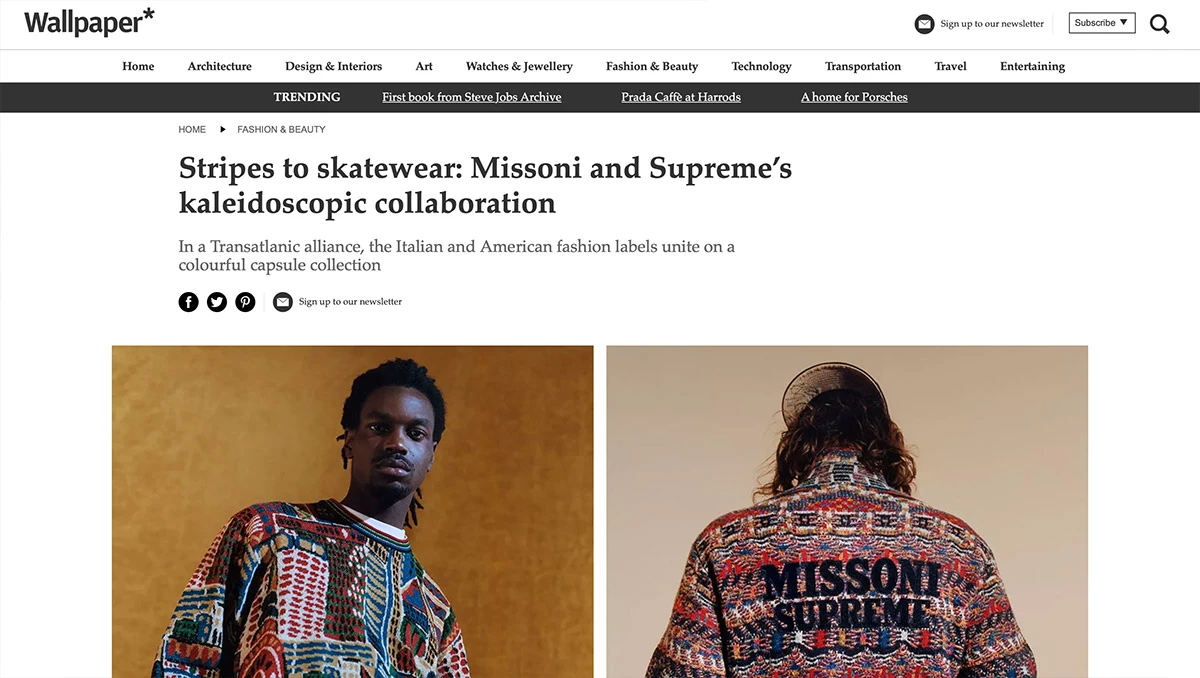The height and width of the screenshot is (678, 1200).
Task: Share article via Twitter icon
Action: coord(217,302)
